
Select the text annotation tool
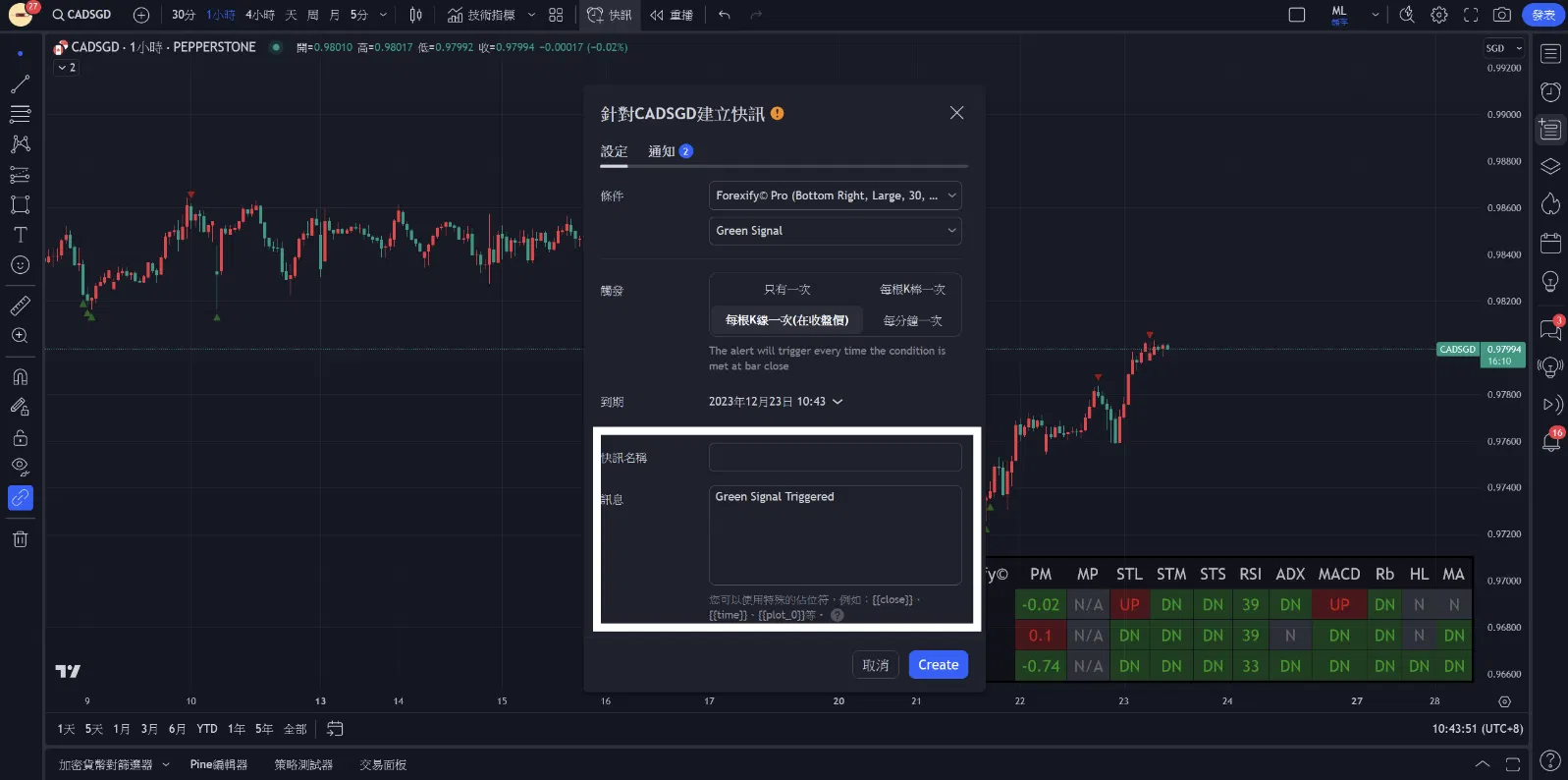[x=20, y=235]
